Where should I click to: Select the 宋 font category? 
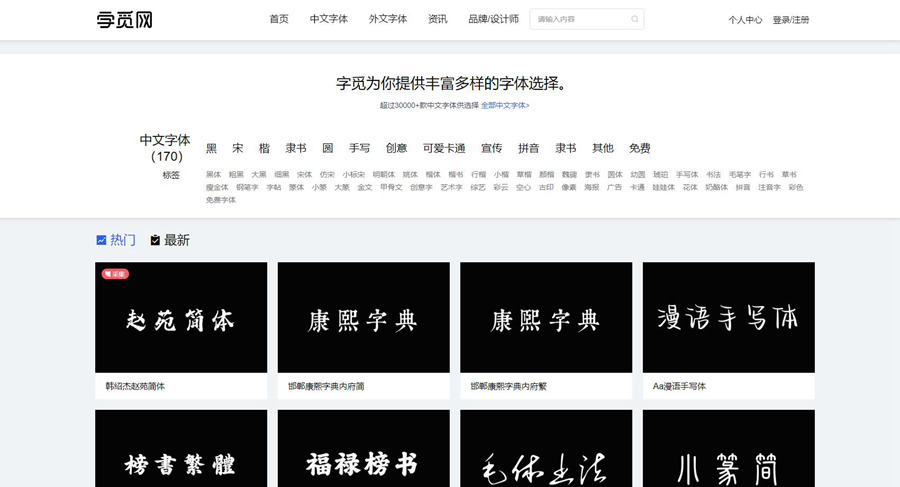[x=238, y=148]
